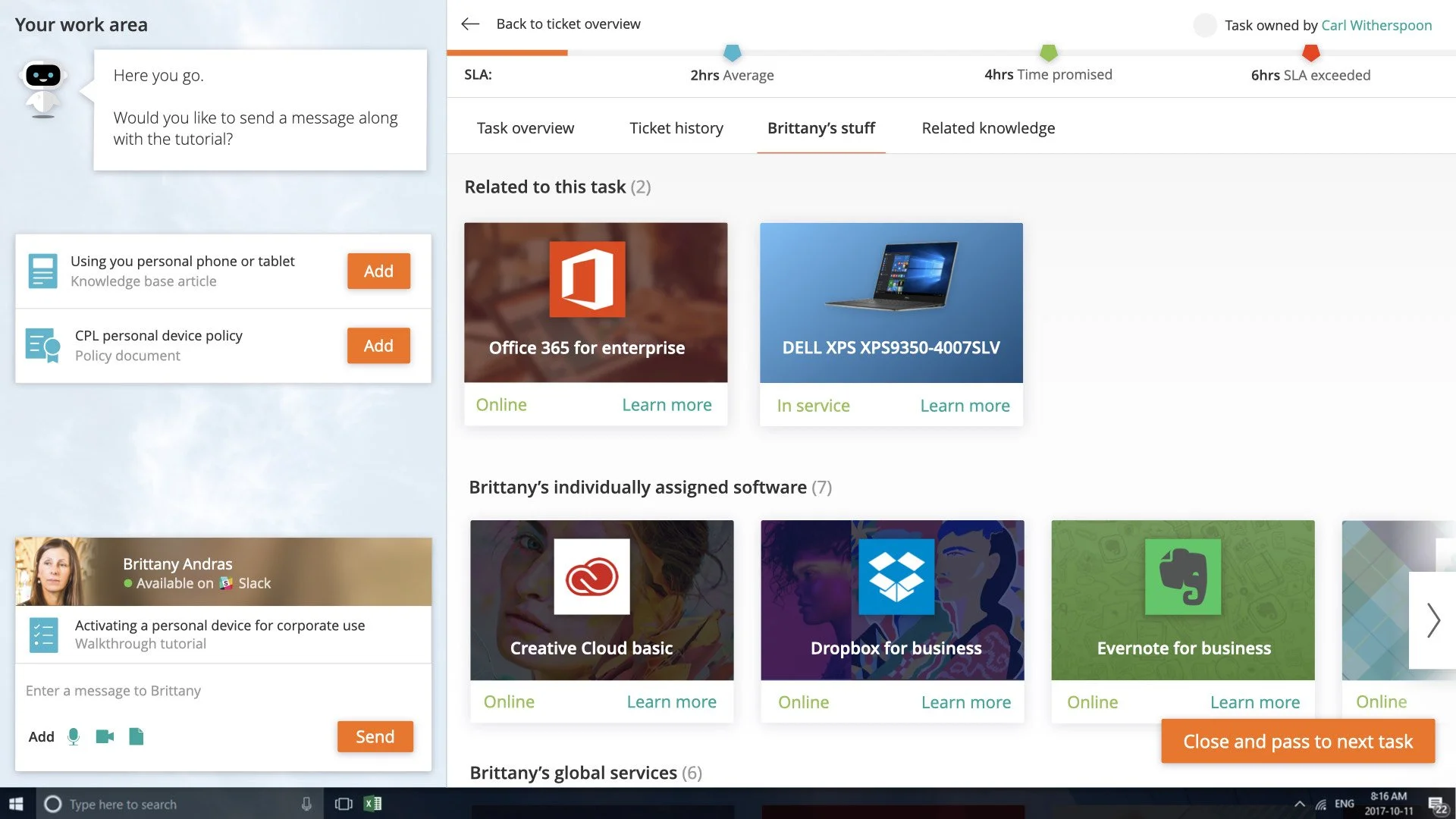Click the Dropbox for business logo
Viewport: 1456px width, 819px height.
[x=896, y=576]
